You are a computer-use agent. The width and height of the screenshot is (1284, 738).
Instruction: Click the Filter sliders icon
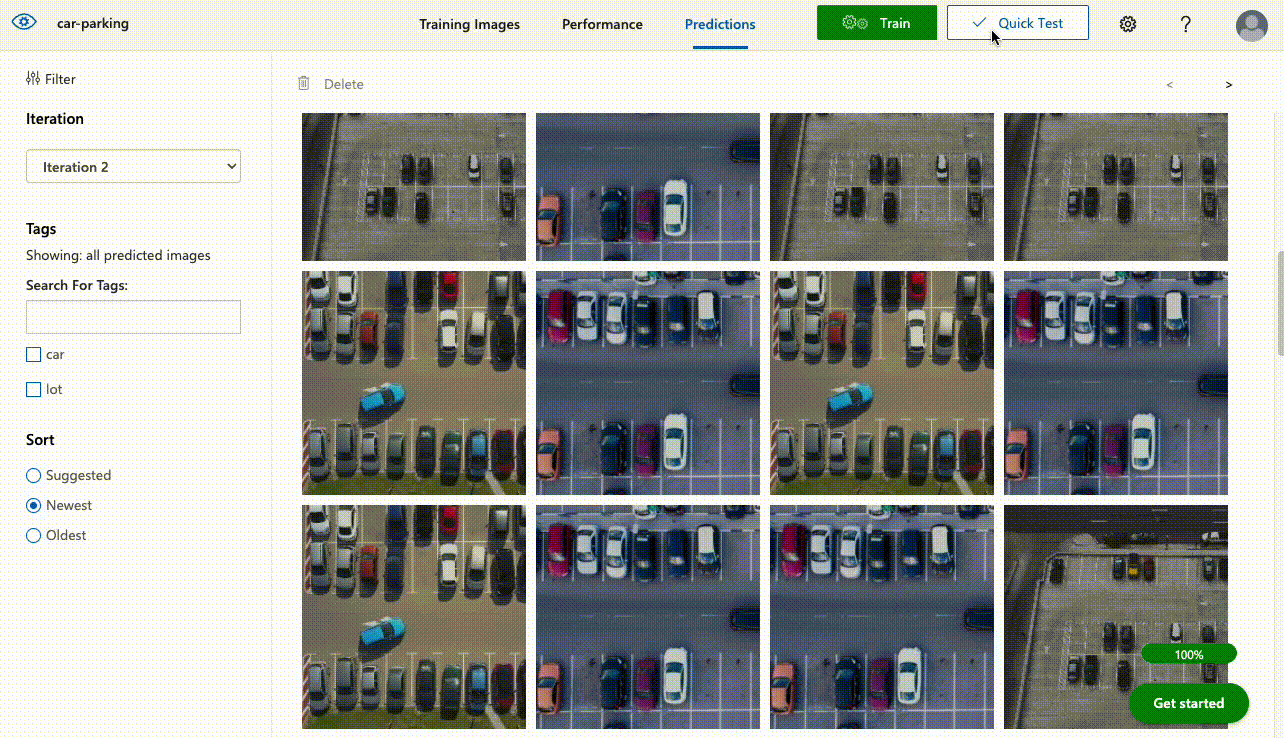pyautogui.click(x=33, y=78)
